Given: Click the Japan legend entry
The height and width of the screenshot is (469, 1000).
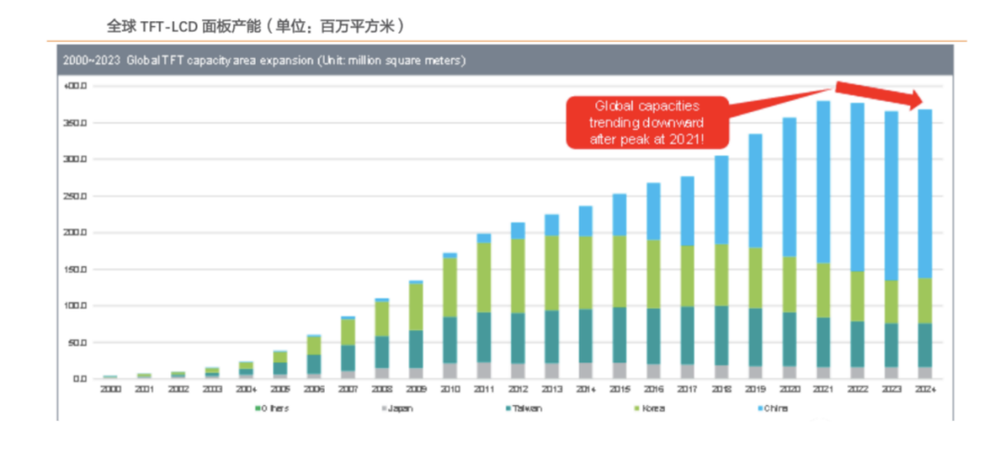Looking at the screenshot, I should (400, 409).
